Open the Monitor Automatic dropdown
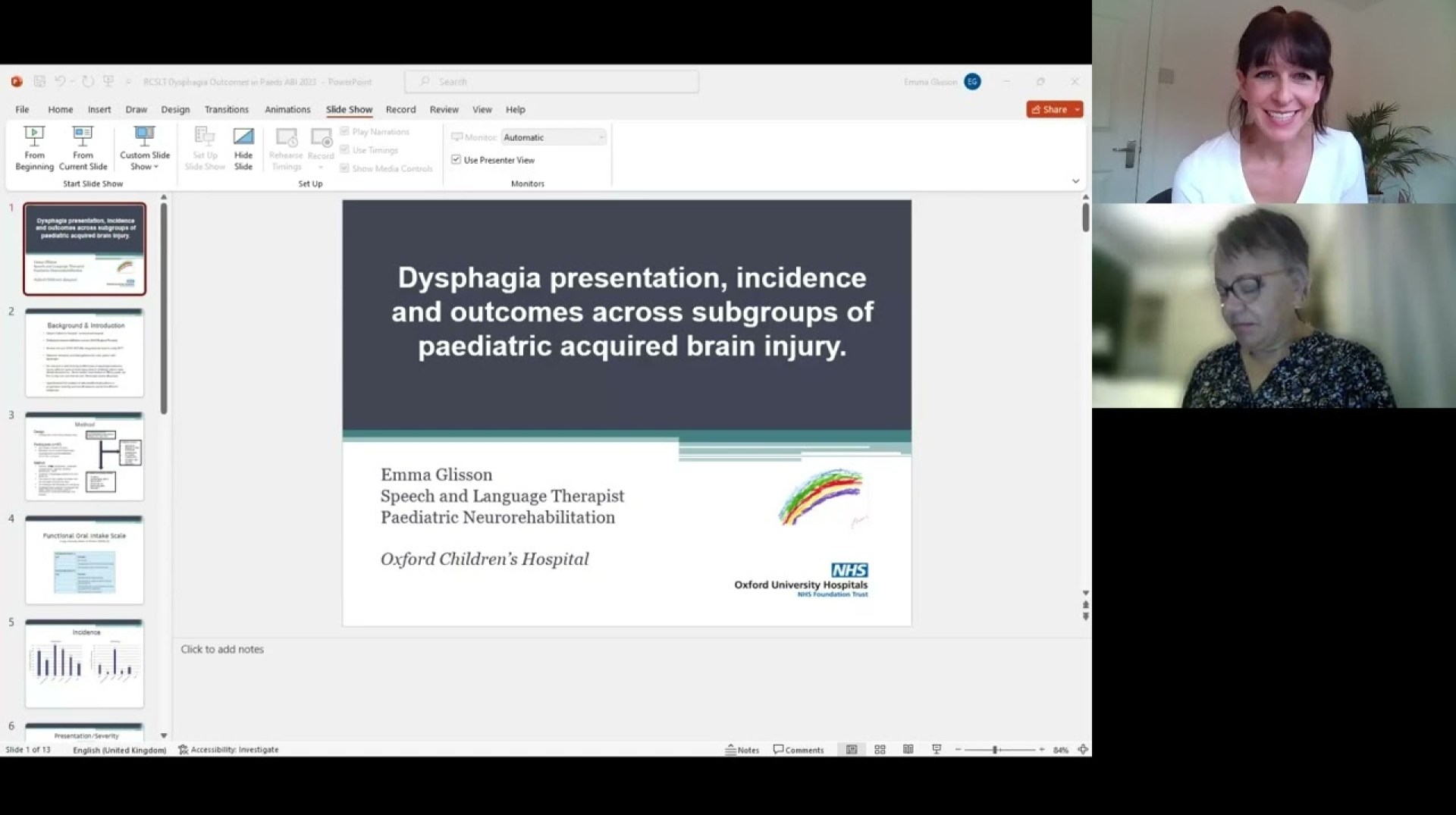 click(x=554, y=137)
